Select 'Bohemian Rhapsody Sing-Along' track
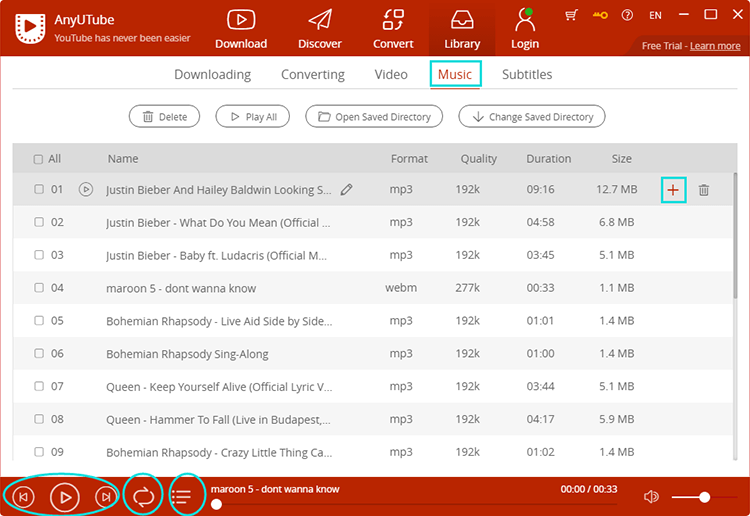The width and height of the screenshot is (750, 516). pyautogui.click(x=187, y=354)
